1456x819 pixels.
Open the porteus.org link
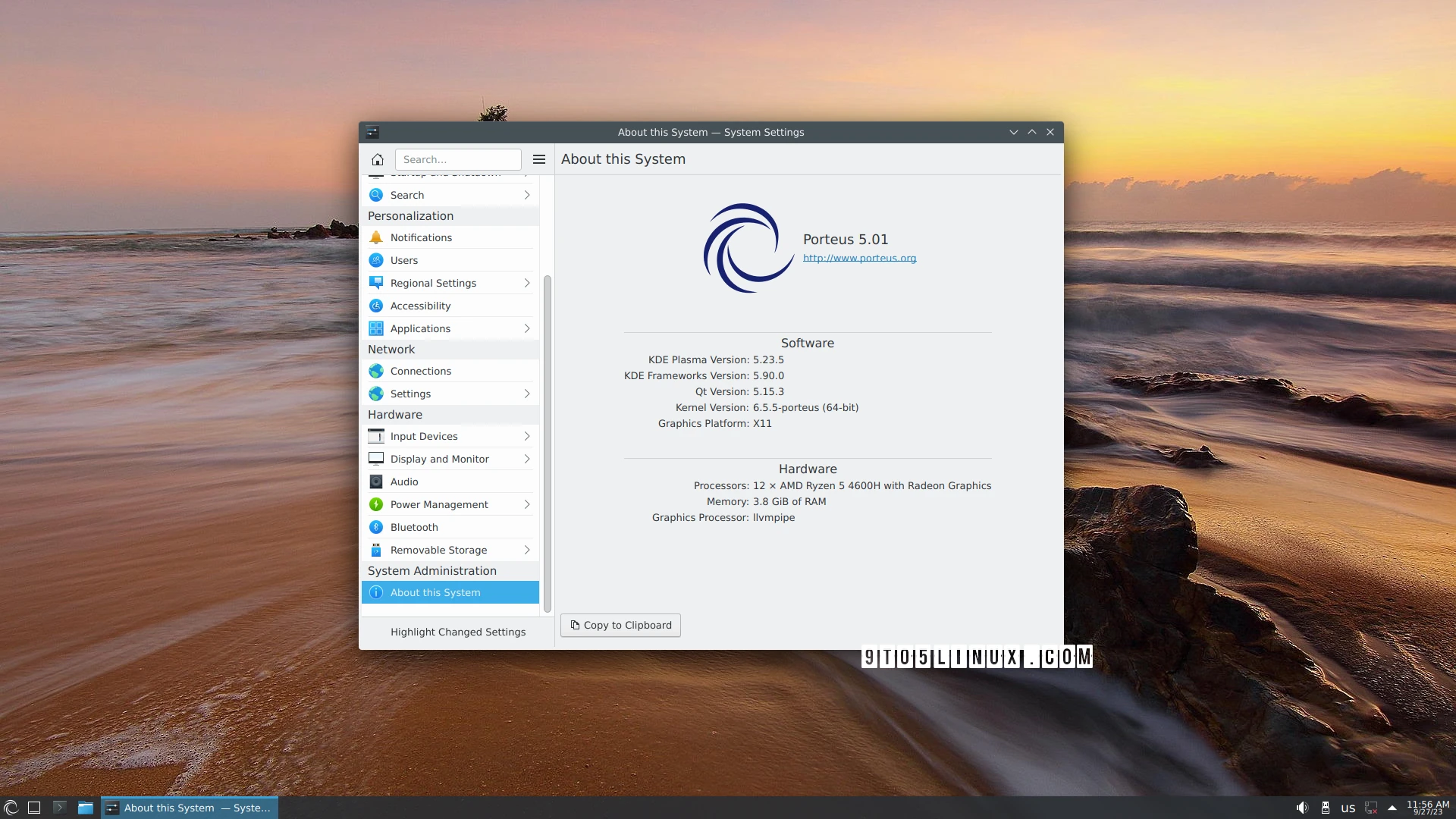pos(859,258)
